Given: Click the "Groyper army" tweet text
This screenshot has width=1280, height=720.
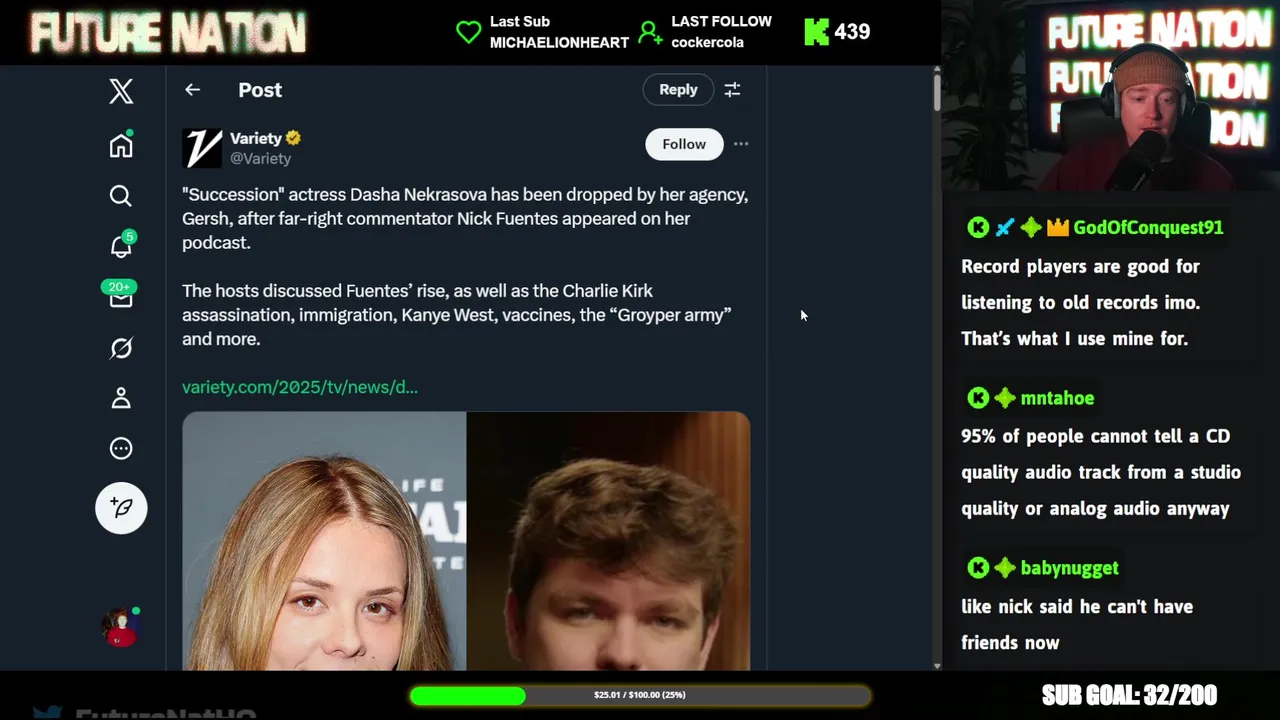Looking at the screenshot, I should pos(670,315).
